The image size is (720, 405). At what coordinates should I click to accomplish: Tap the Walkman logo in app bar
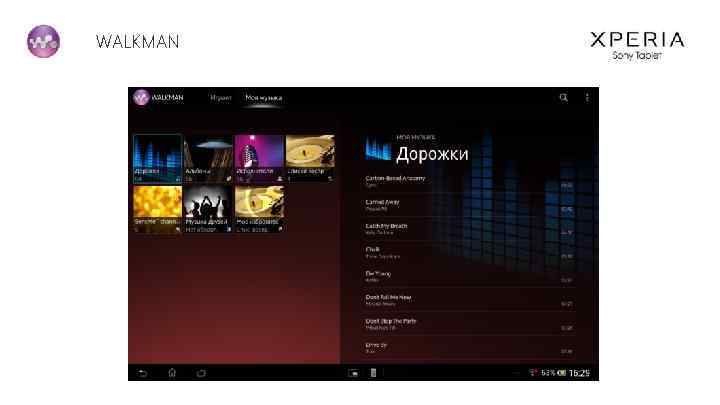pos(141,97)
